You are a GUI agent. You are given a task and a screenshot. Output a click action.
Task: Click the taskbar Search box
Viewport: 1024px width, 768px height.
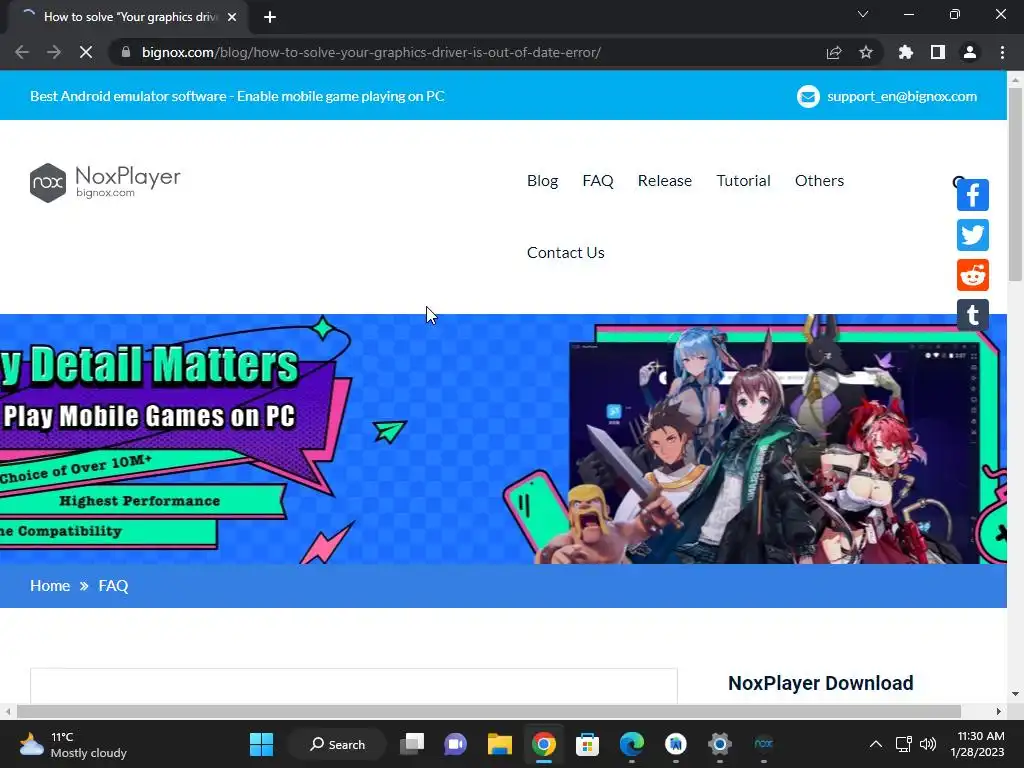[x=337, y=744]
